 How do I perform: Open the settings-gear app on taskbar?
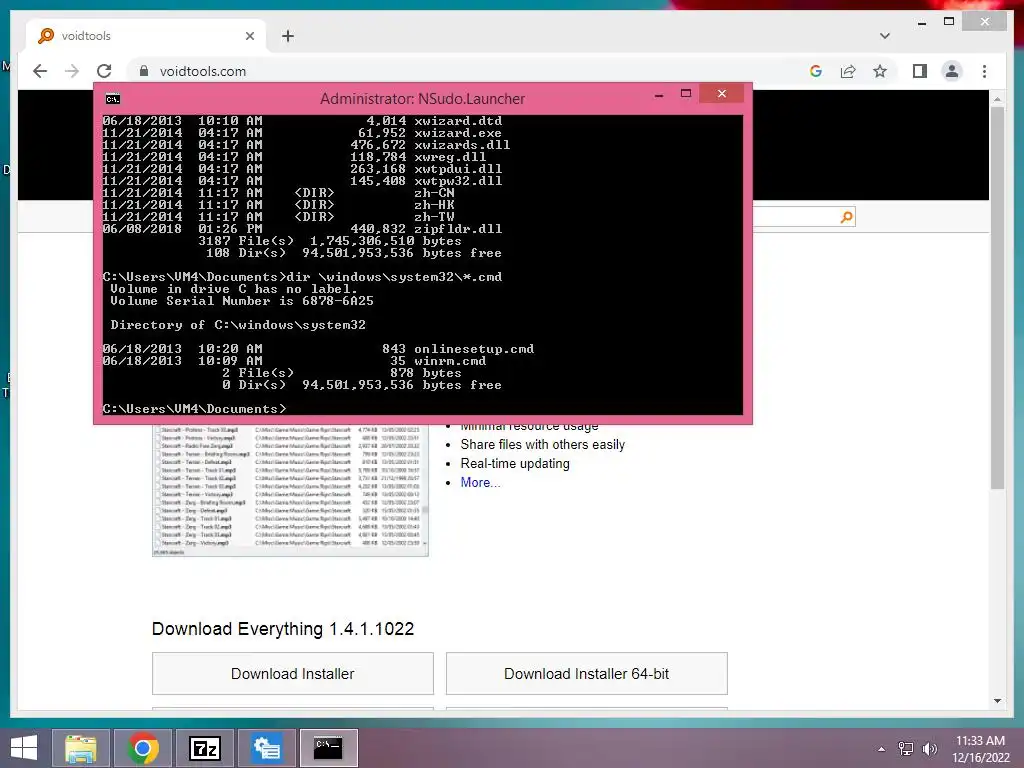[x=266, y=748]
